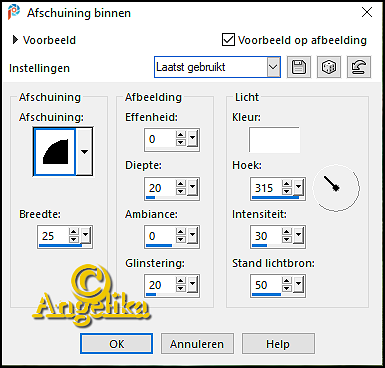Click the white Kleur color swatch
This screenshot has height=368, width=385.
pyautogui.click(x=274, y=140)
